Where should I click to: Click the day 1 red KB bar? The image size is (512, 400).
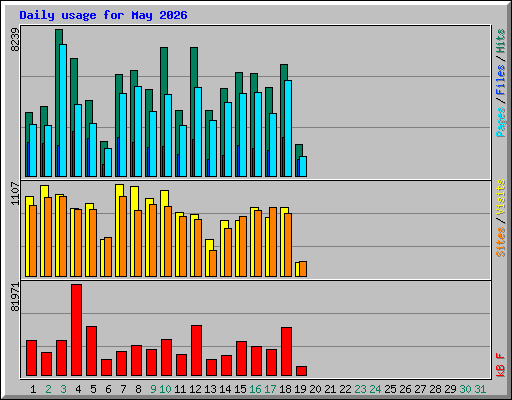tap(31, 358)
